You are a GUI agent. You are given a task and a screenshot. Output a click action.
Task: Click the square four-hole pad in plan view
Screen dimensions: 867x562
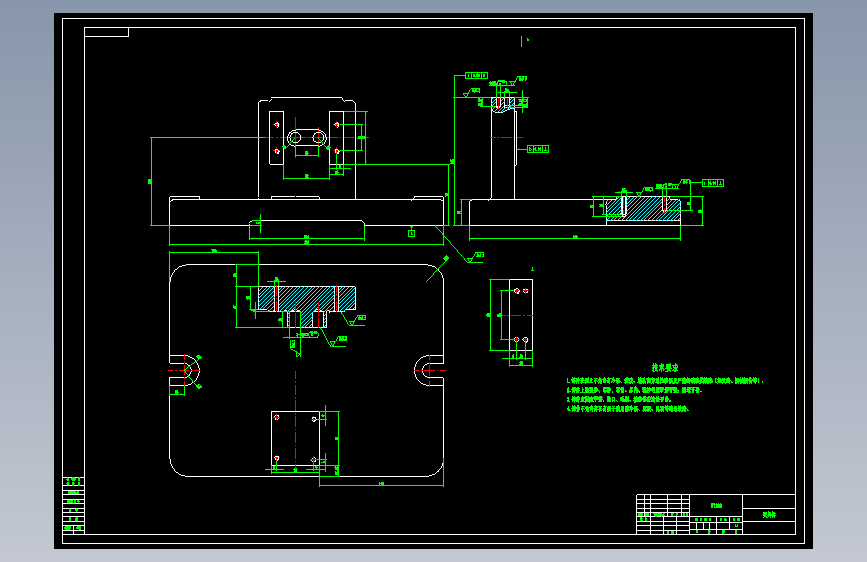point(295,439)
